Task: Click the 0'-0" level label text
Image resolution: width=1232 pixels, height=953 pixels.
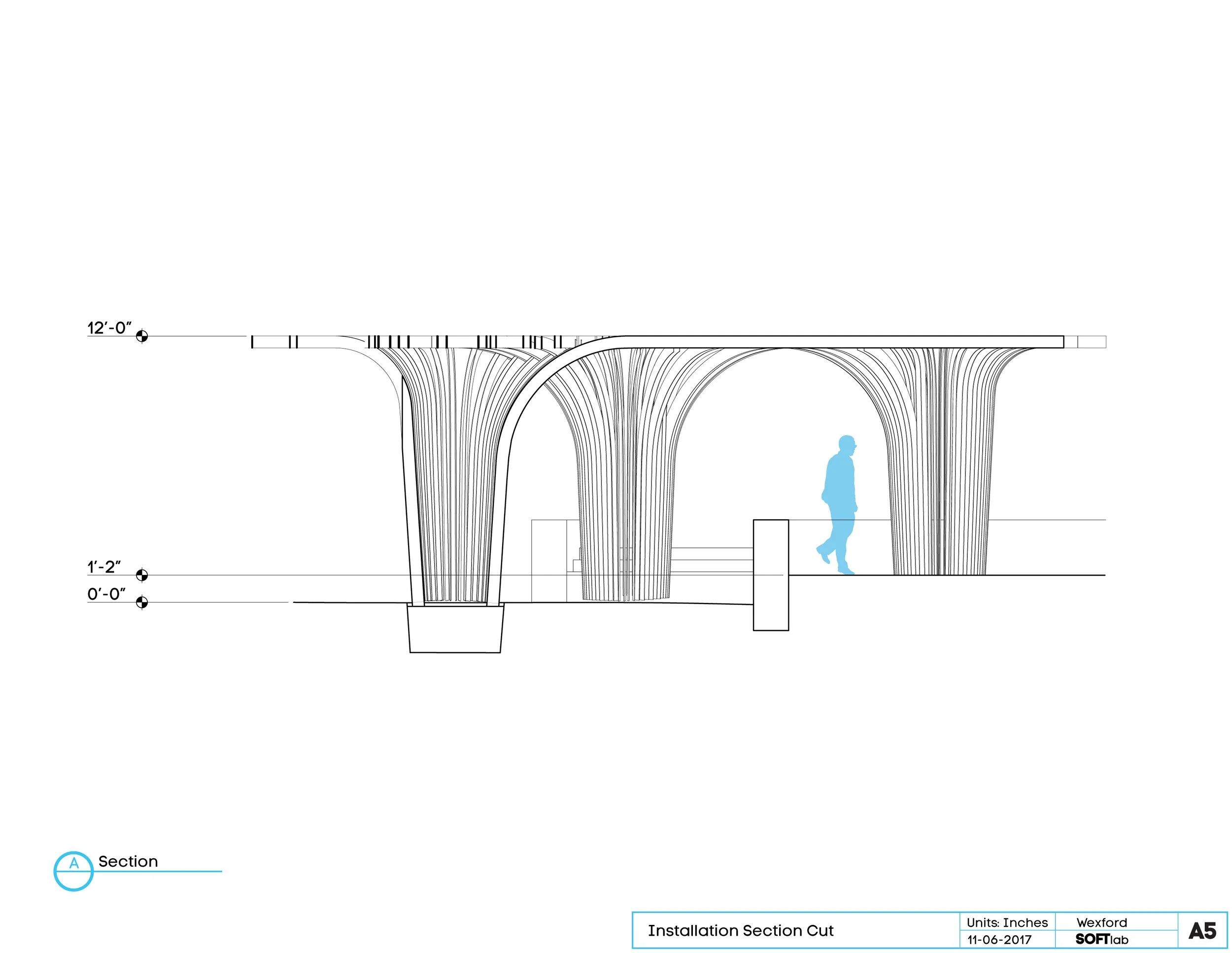Action: (106, 594)
